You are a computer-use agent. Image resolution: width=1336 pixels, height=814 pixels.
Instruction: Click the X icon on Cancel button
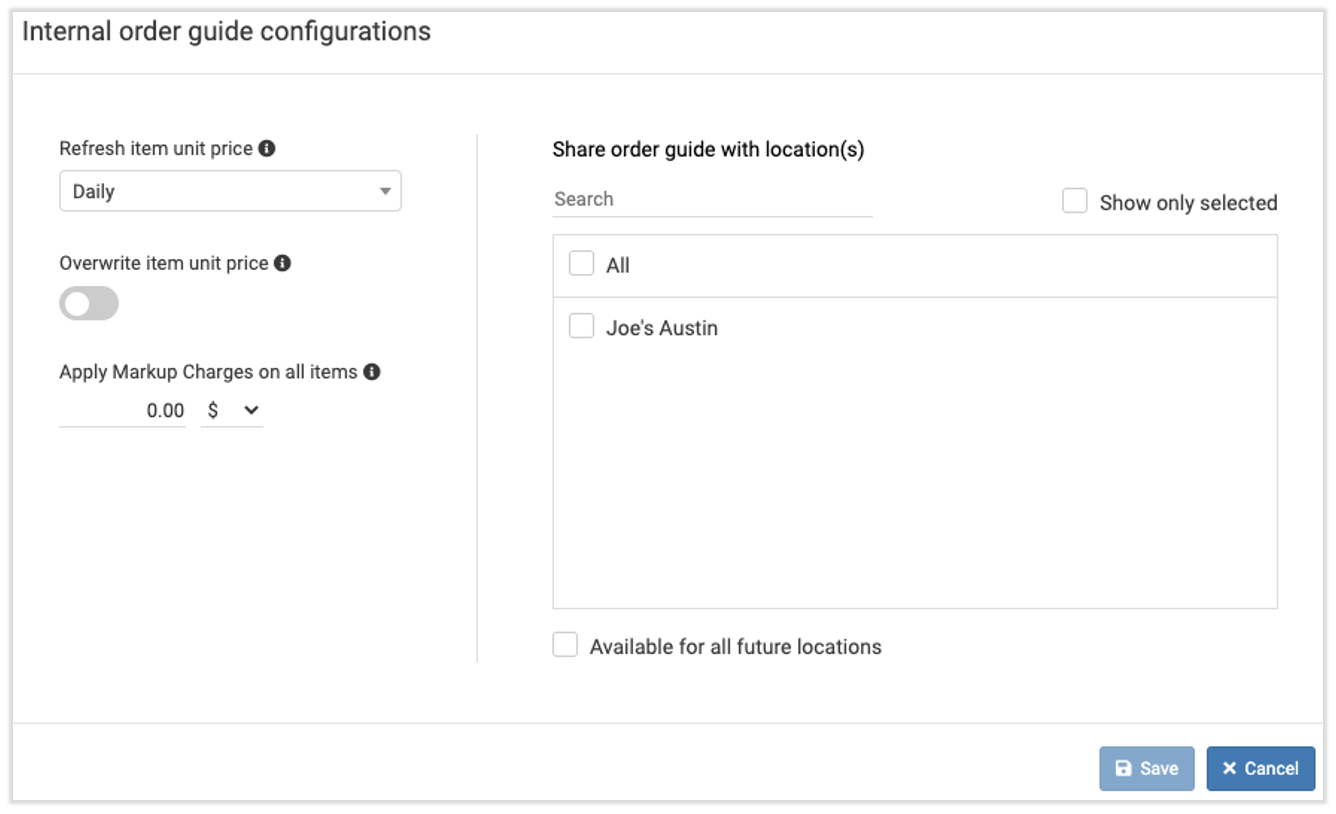click(x=1230, y=768)
